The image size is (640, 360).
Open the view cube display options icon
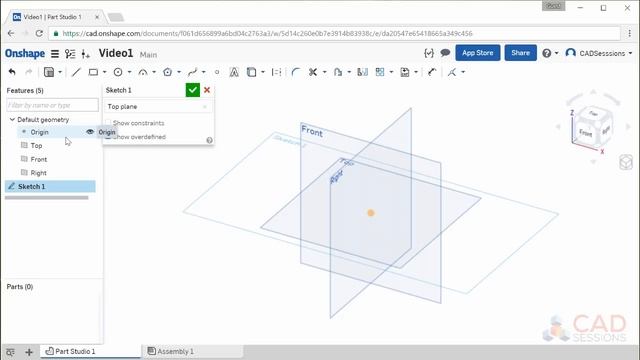tap(625, 162)
